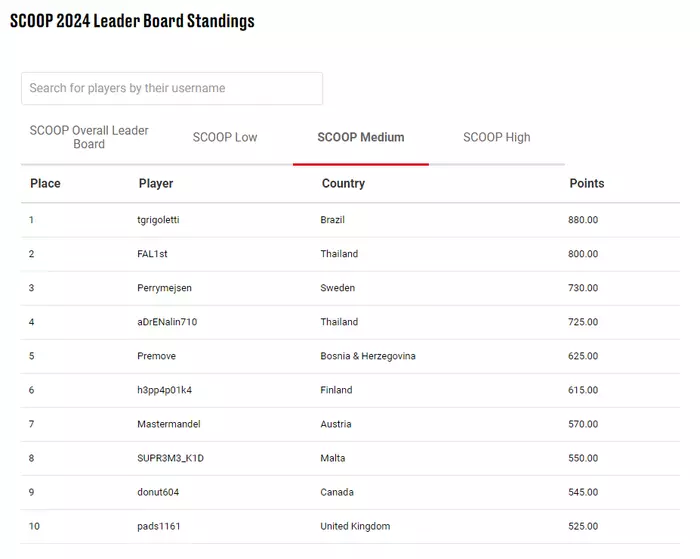Switch to the SCOOP High tab
Viewport: 700px width, 559px height.
point(496,137)
